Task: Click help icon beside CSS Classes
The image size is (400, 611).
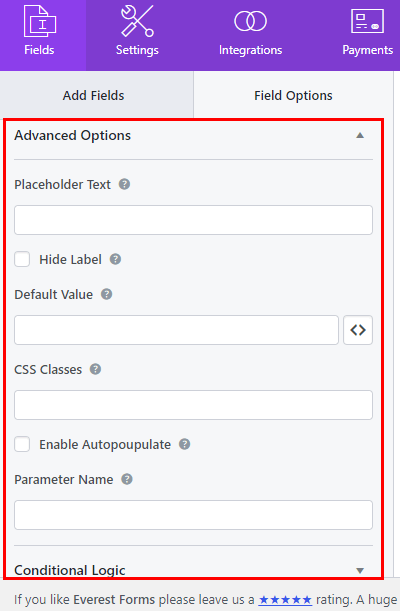Action: point(95,369)
